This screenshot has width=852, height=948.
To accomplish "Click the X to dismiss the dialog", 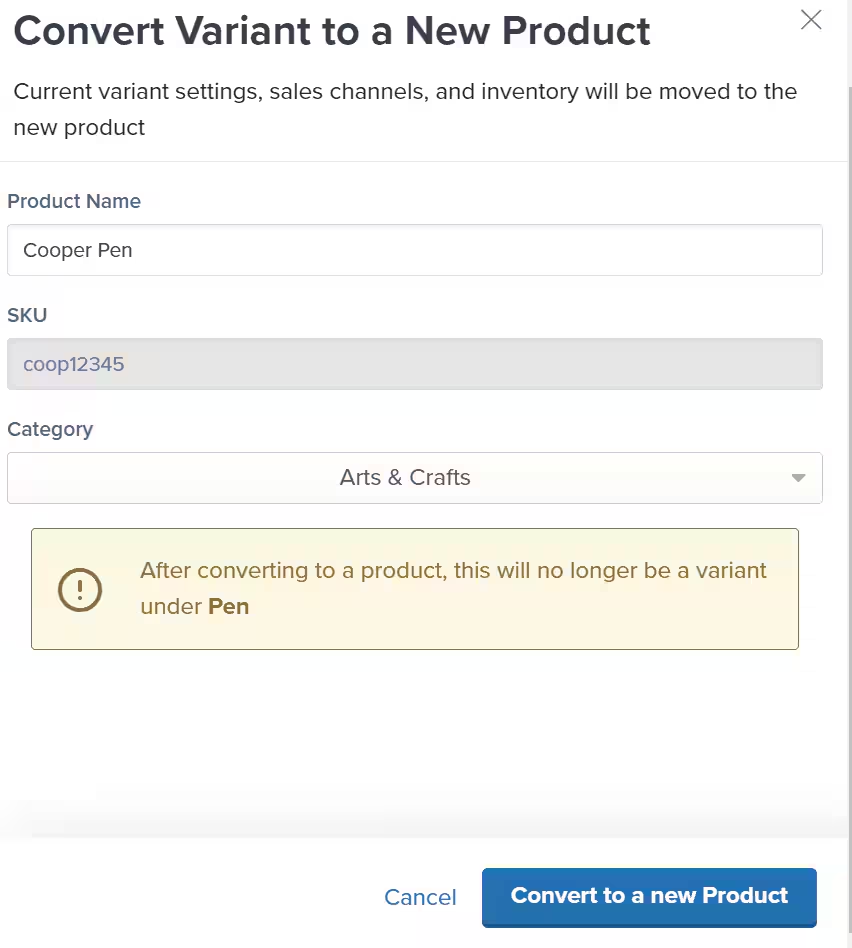I will [x=810, y=20].
